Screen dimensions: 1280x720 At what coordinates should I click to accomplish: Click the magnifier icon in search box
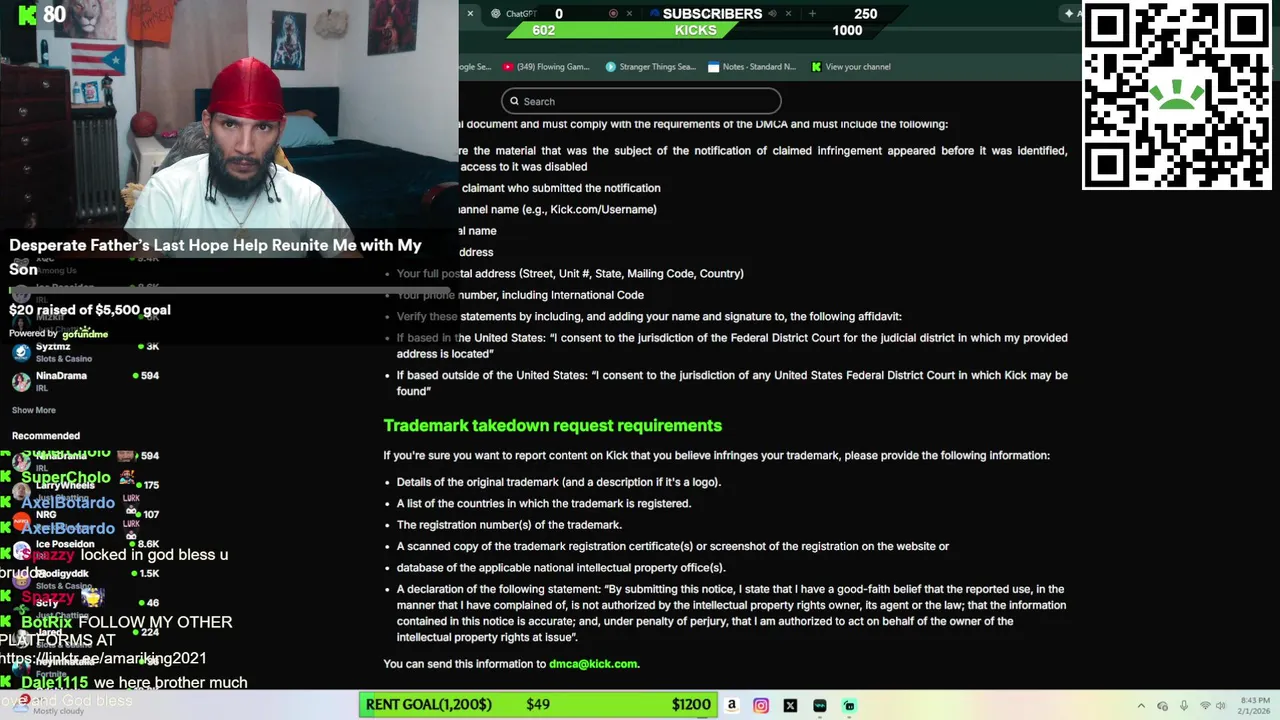(515, 101)
